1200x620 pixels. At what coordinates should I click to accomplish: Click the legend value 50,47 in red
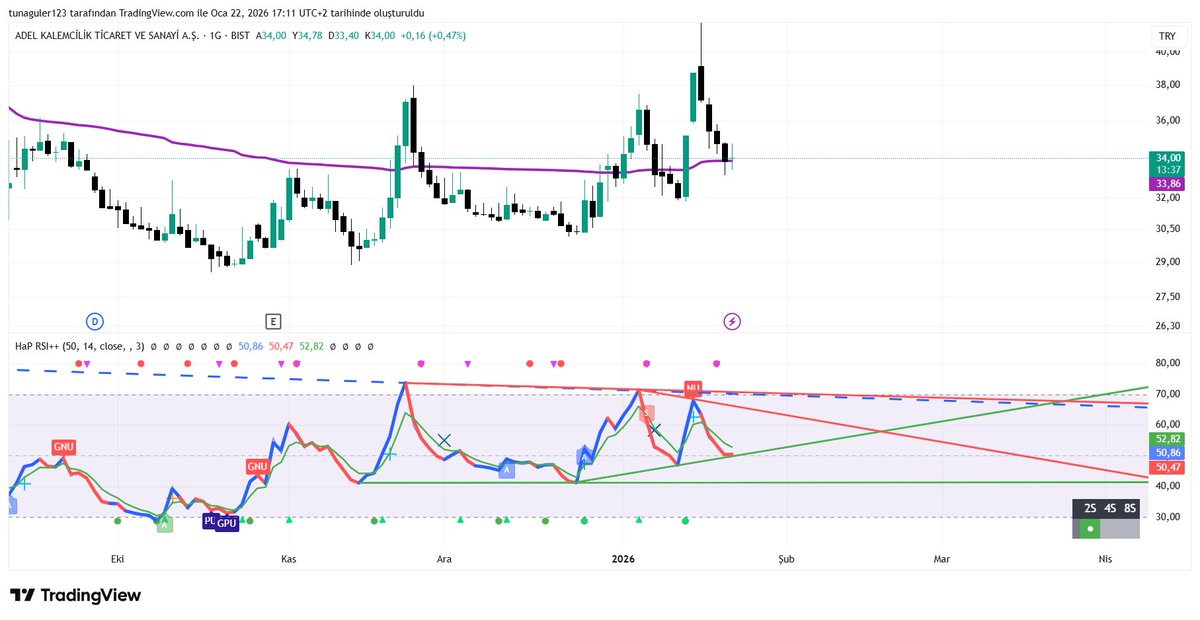coord(281,346)
